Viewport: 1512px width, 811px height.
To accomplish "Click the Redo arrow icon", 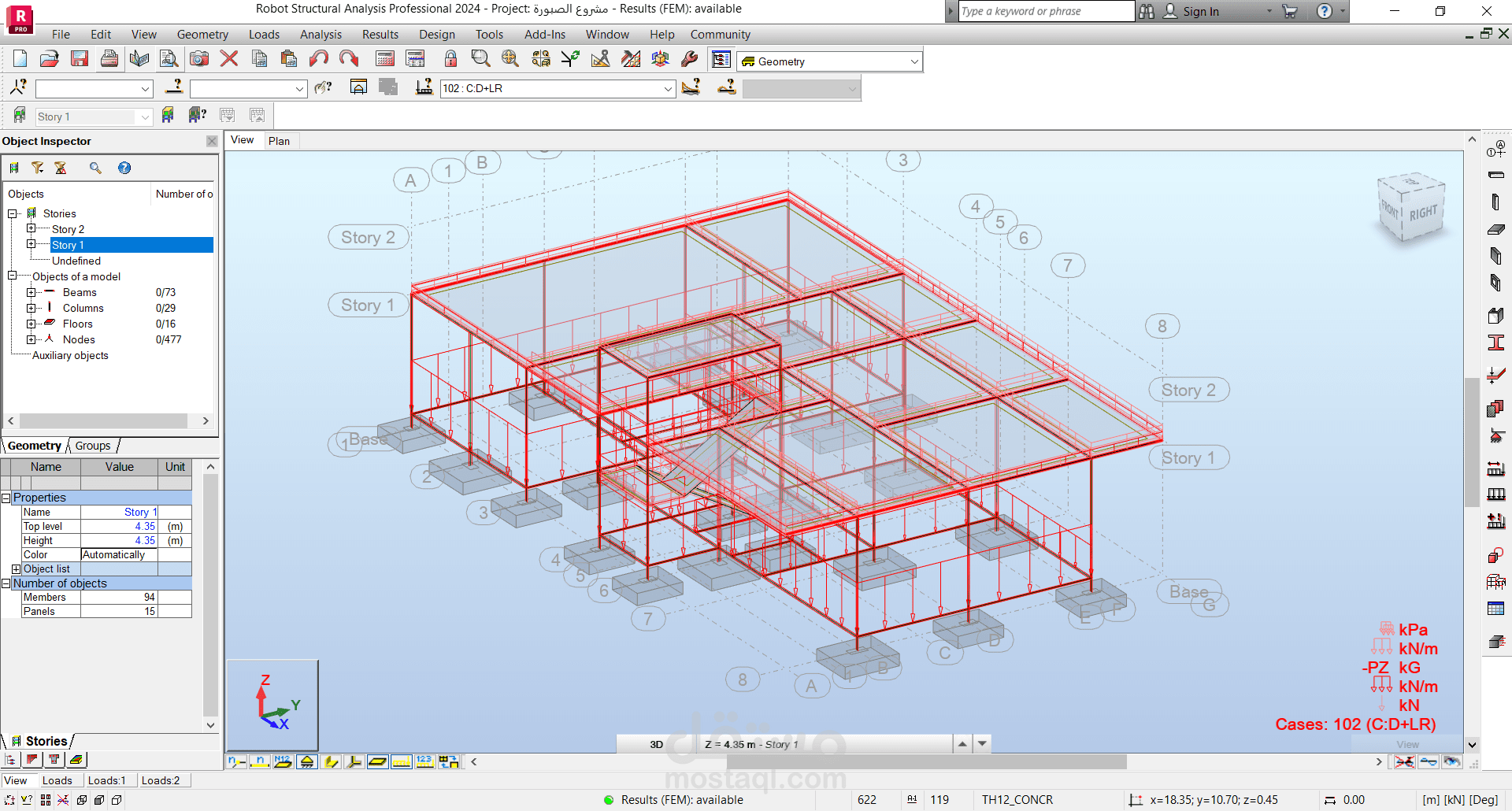I will (349, 59).
